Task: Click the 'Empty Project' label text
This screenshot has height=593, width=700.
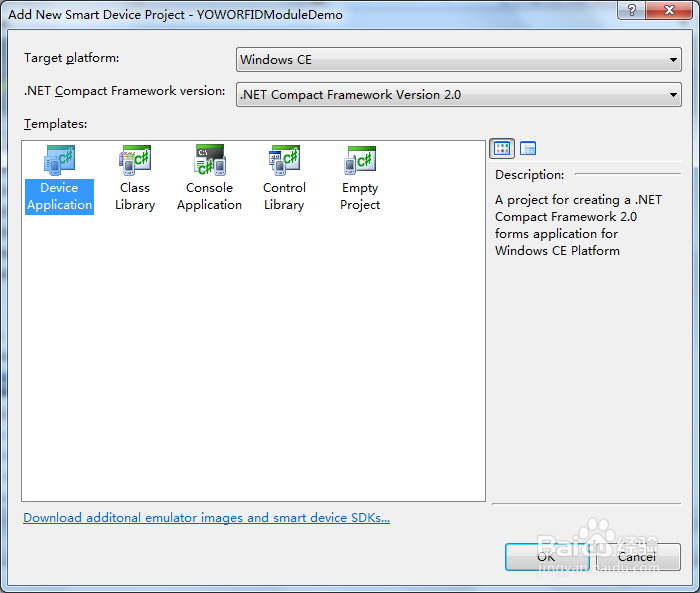Action: pyautogui.click(x=360, y=196)
